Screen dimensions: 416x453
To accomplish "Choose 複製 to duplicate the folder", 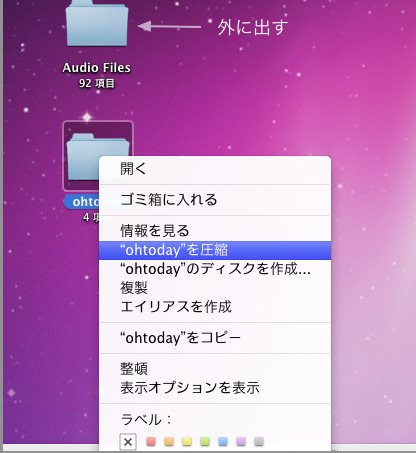I will click(x=215, y=288).
